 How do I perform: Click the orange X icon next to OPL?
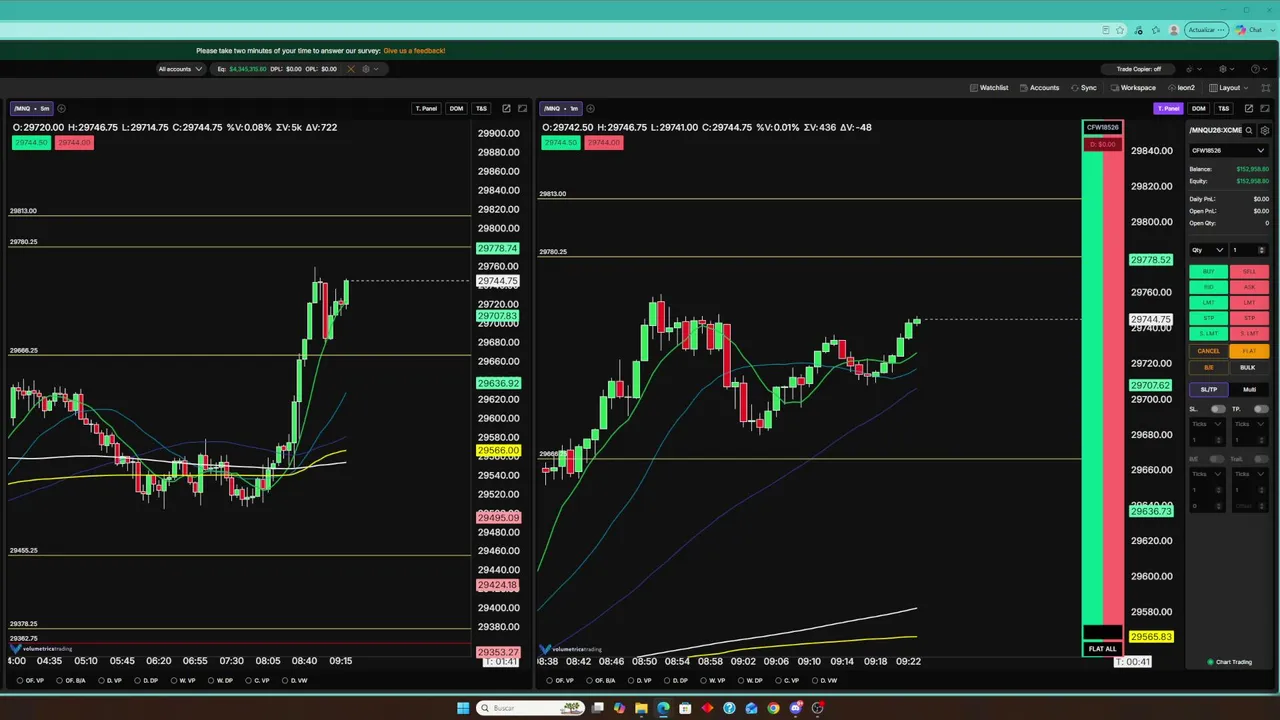point(351,69)
